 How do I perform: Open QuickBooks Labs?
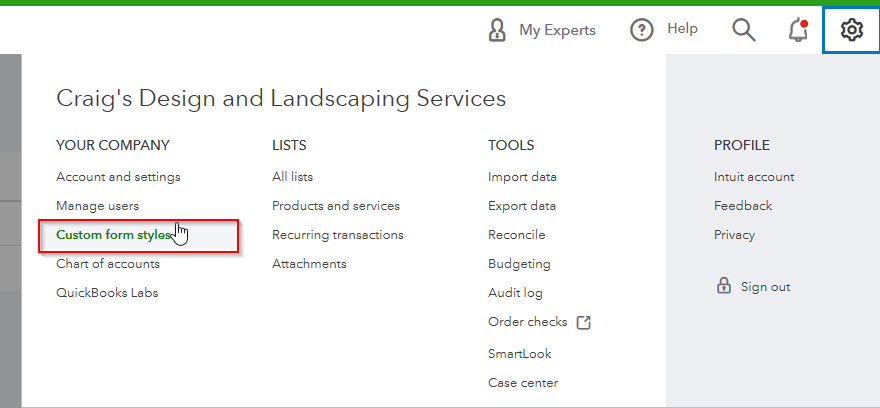click(x=107, y=293)
